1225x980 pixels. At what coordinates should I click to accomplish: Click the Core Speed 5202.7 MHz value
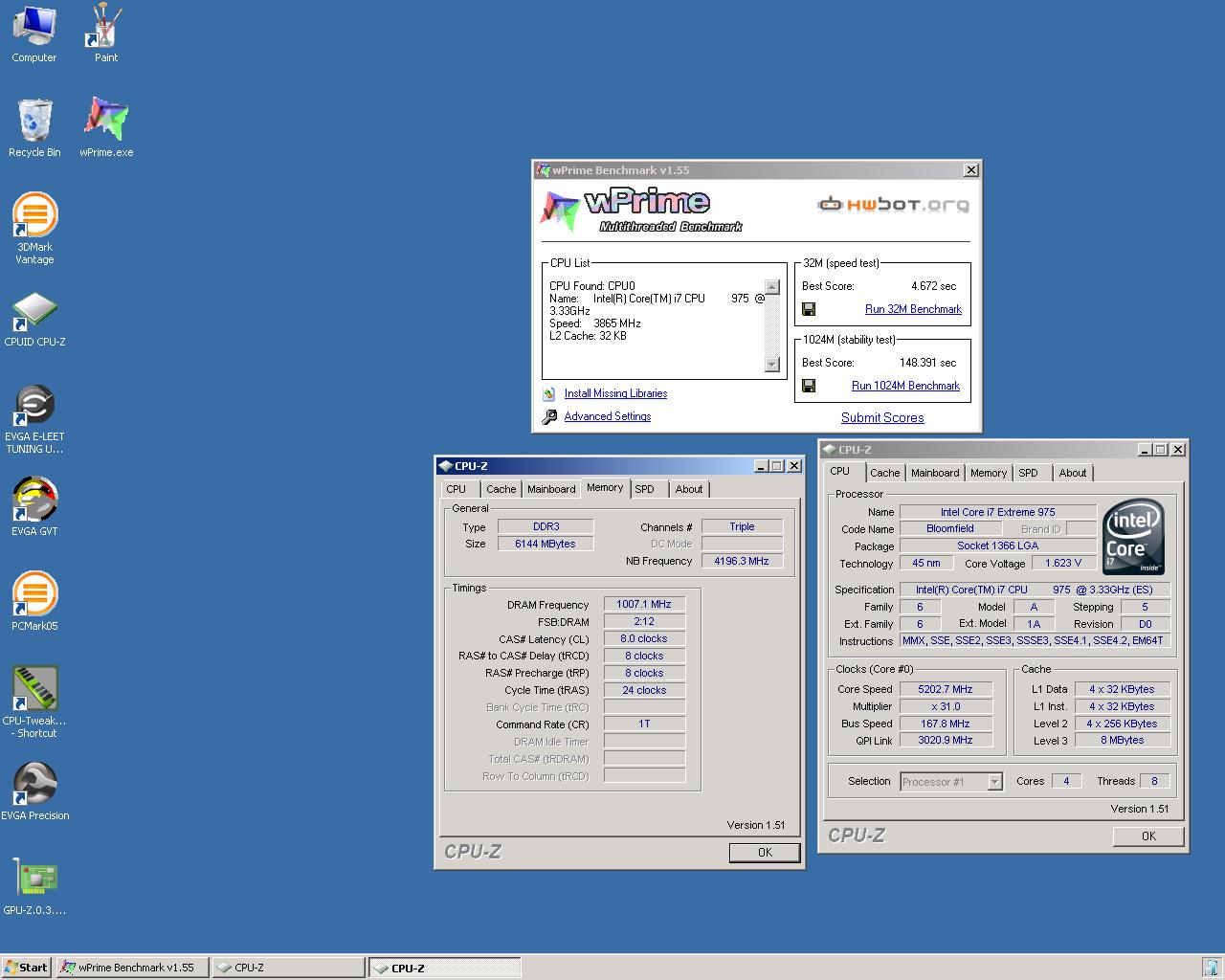pyautogui.click(x=946, y=689)
